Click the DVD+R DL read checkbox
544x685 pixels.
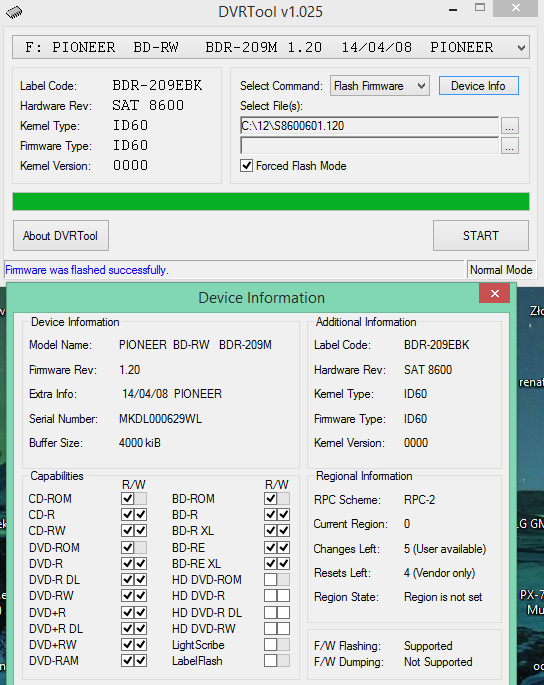(127, 629)
